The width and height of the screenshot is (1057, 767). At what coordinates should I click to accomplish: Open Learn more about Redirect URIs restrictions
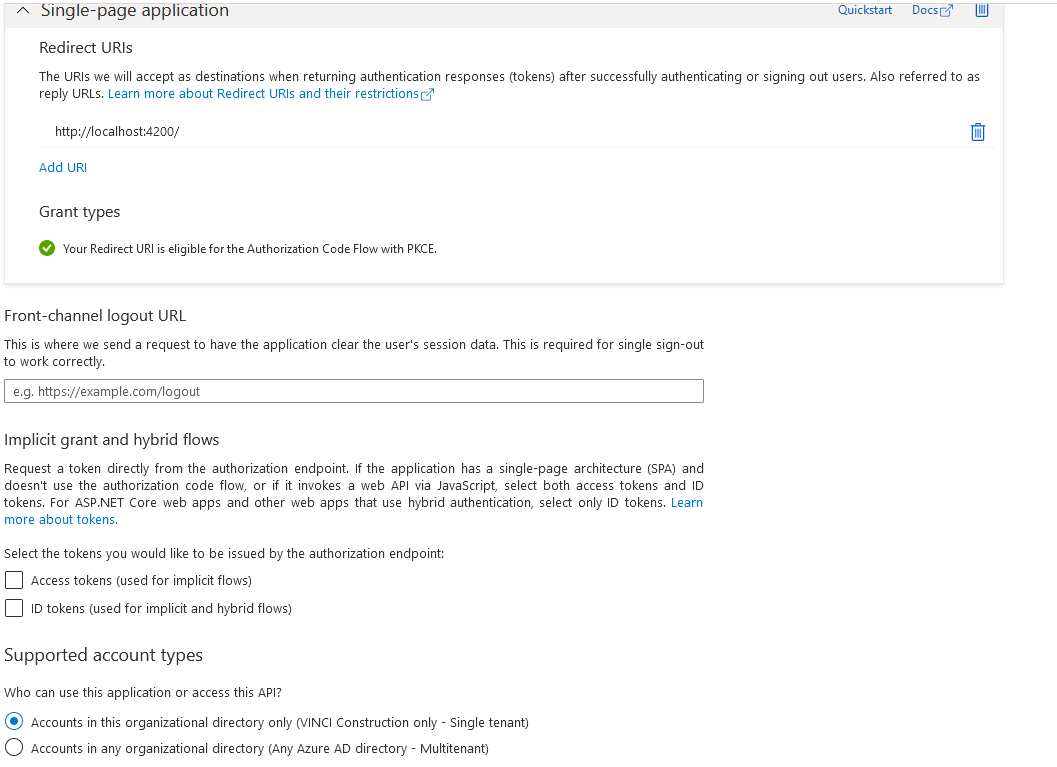[263, 93]
